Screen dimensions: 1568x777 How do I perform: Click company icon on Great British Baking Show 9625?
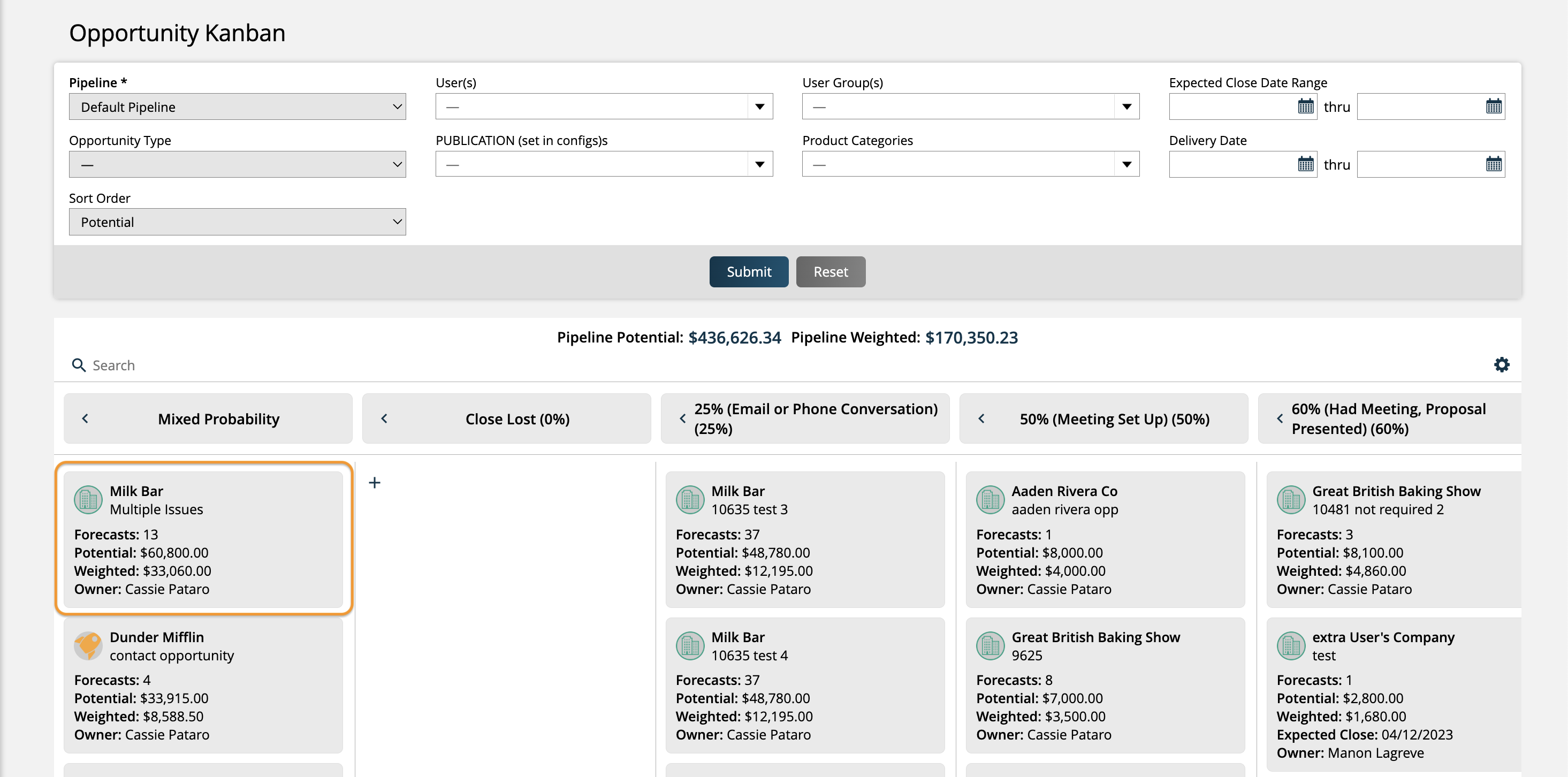pos(991,645)
